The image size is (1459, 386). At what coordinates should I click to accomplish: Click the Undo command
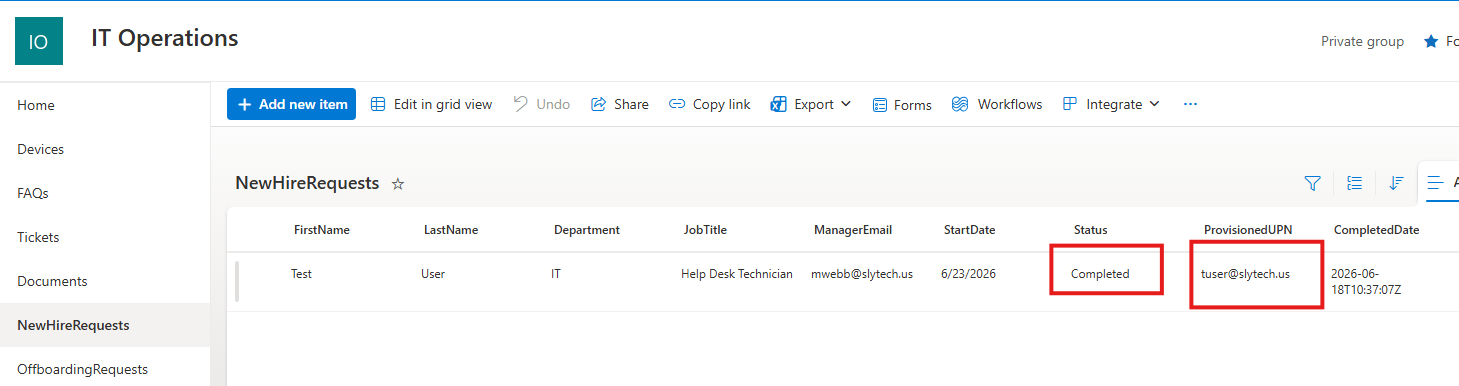541,104
